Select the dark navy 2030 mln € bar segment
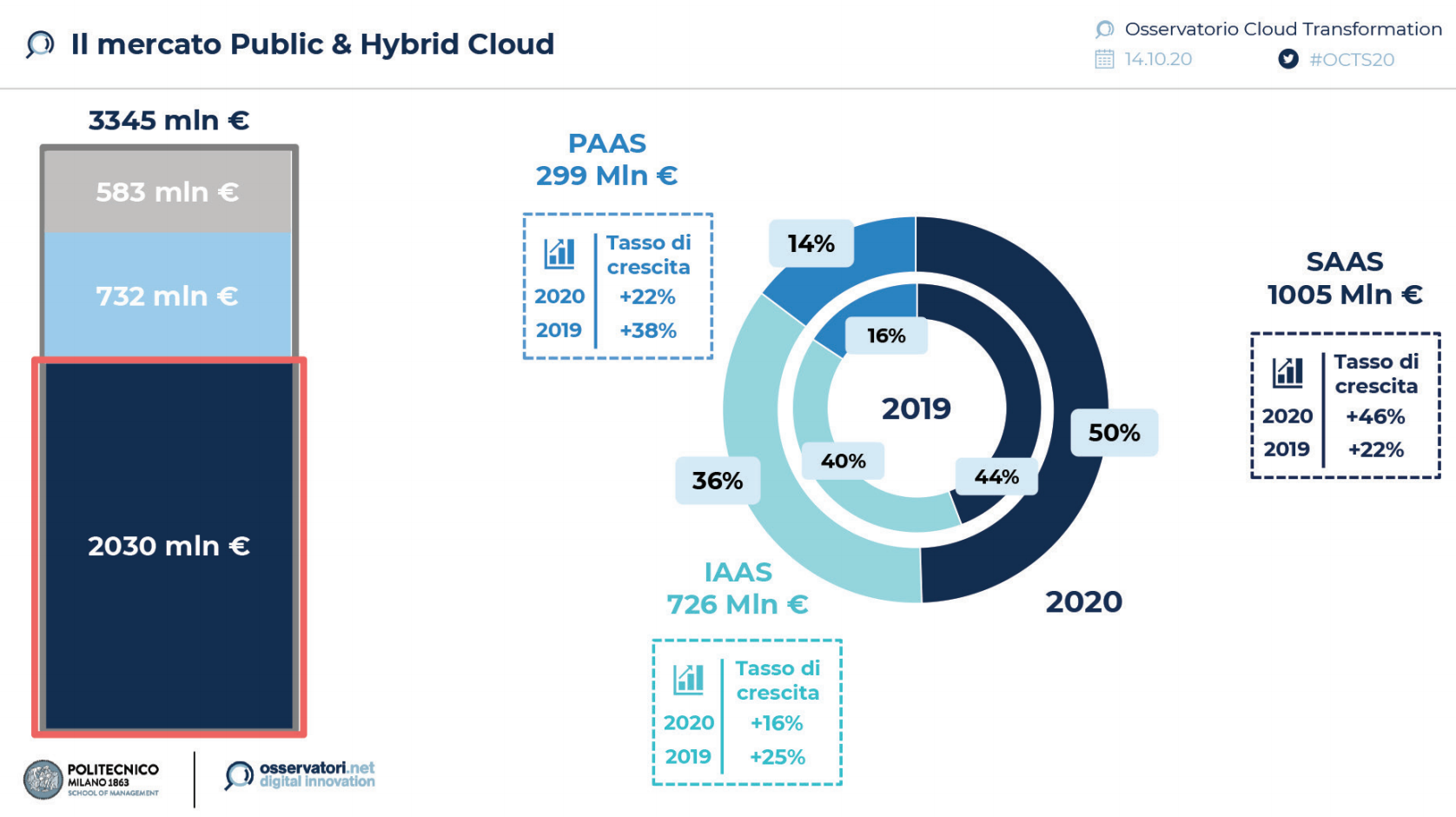This screenshot has width=1456, height=817. click(x=169, y=546)
